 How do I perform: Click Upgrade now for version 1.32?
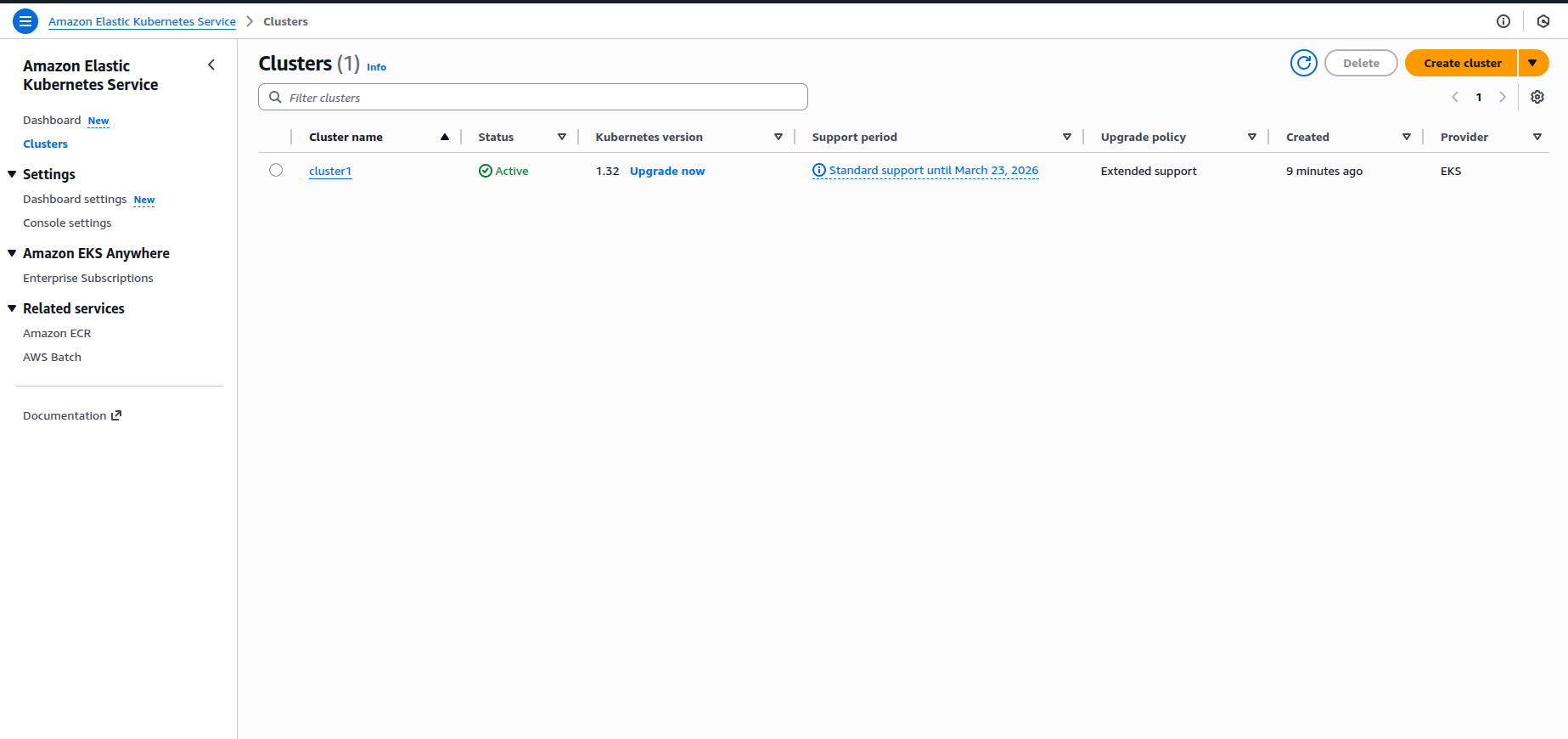667,171
